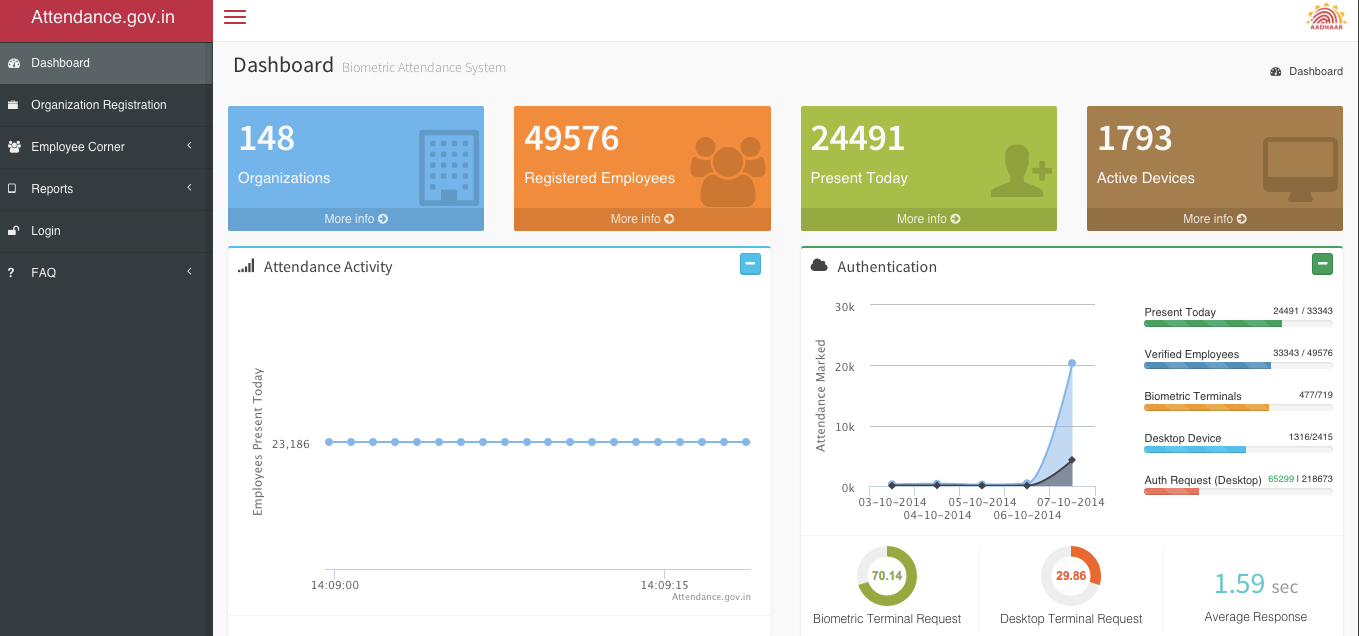Image resolution: width=1359 pixels, height=636 pixels.
Task: Expand the FAQ submenu arrow
Action: click(189, 272)
